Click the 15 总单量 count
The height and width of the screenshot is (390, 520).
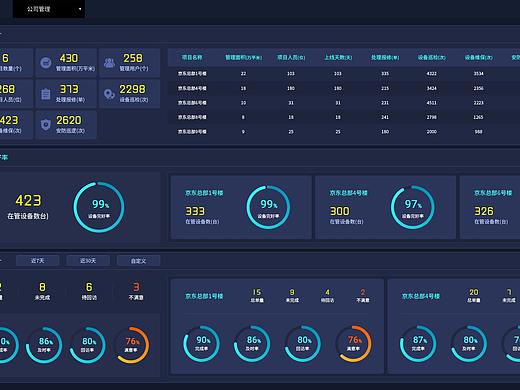(x=257, y=292)
